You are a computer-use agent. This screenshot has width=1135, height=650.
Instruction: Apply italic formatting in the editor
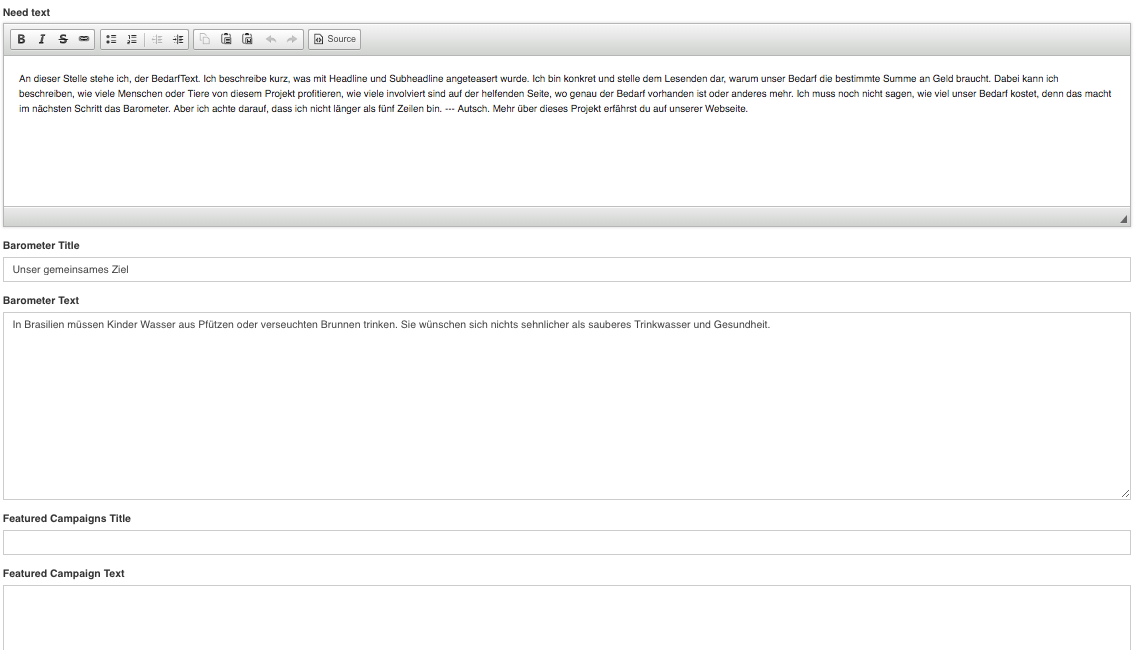coord(42,39)
